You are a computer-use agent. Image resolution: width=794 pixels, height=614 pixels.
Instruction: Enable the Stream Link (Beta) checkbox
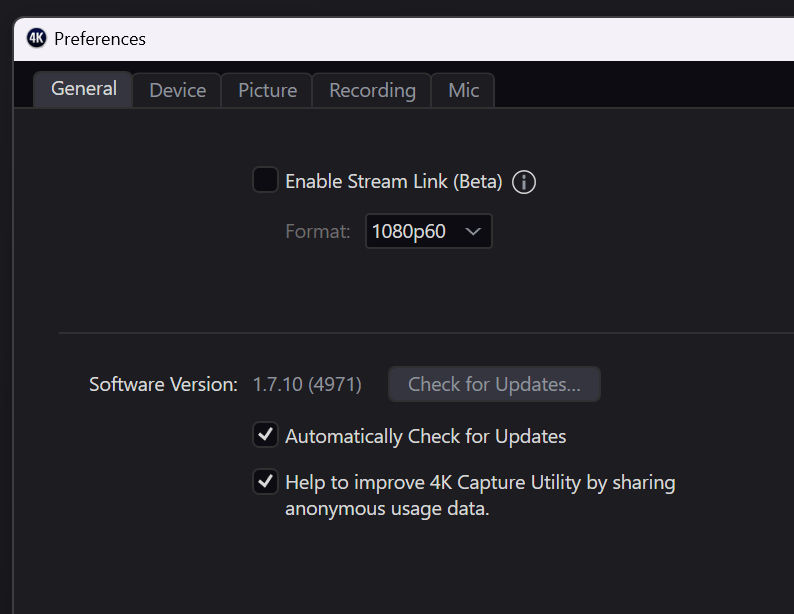265,180
